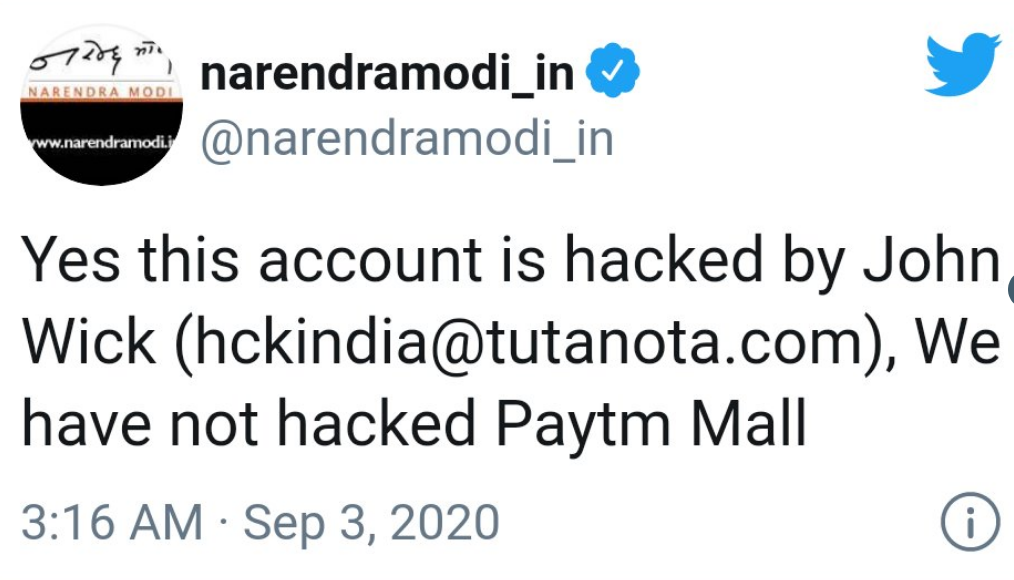Open the tweet info circle icon
Screen dimensions: 1014x580
pos(970,522)
